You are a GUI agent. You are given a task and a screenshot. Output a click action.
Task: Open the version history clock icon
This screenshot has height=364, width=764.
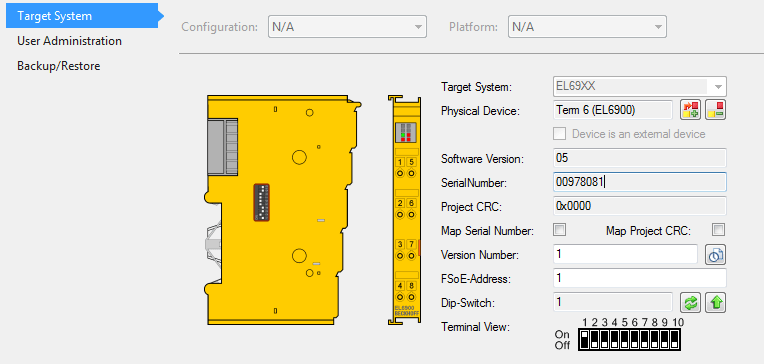[x=715, y=254]
